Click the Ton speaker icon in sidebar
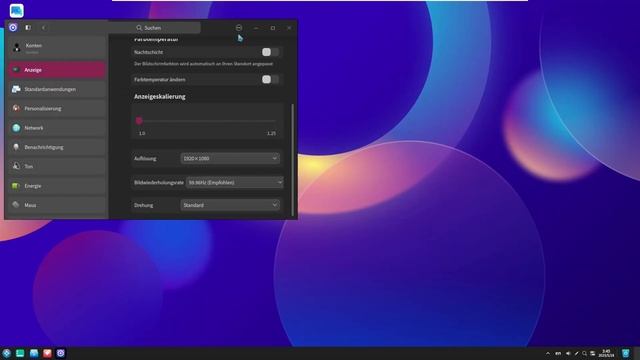This screenshot has height=360, width=640. (16, 166)
